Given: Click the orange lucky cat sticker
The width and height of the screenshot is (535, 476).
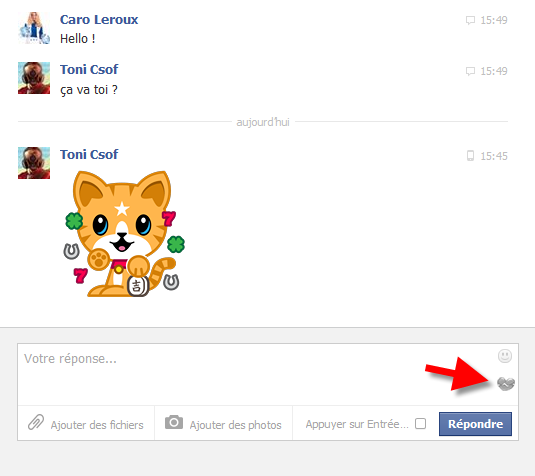Looking at the screenshot, I should (124, 234).
